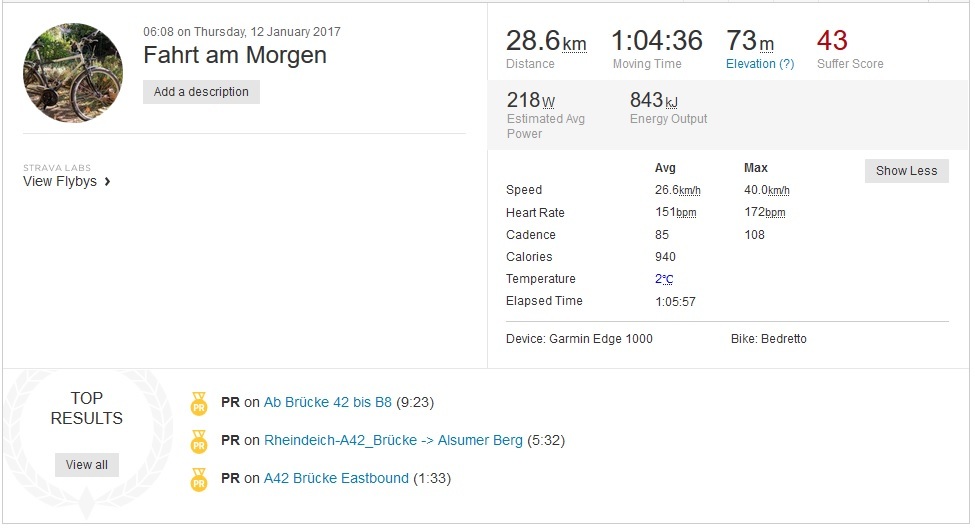Open the A42 Brücke Eastbound segment

[x=336, y=479]
